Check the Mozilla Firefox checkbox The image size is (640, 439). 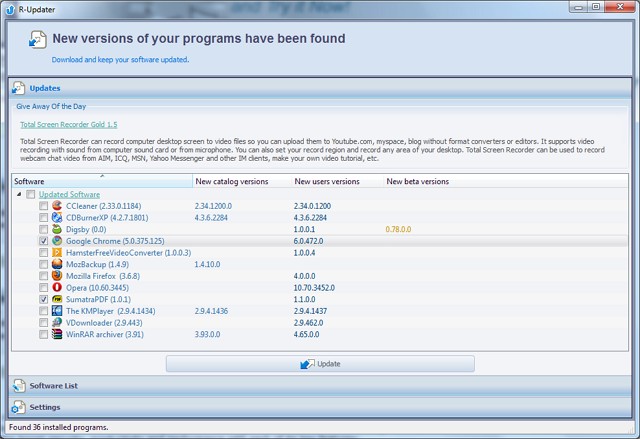[43, 276]
